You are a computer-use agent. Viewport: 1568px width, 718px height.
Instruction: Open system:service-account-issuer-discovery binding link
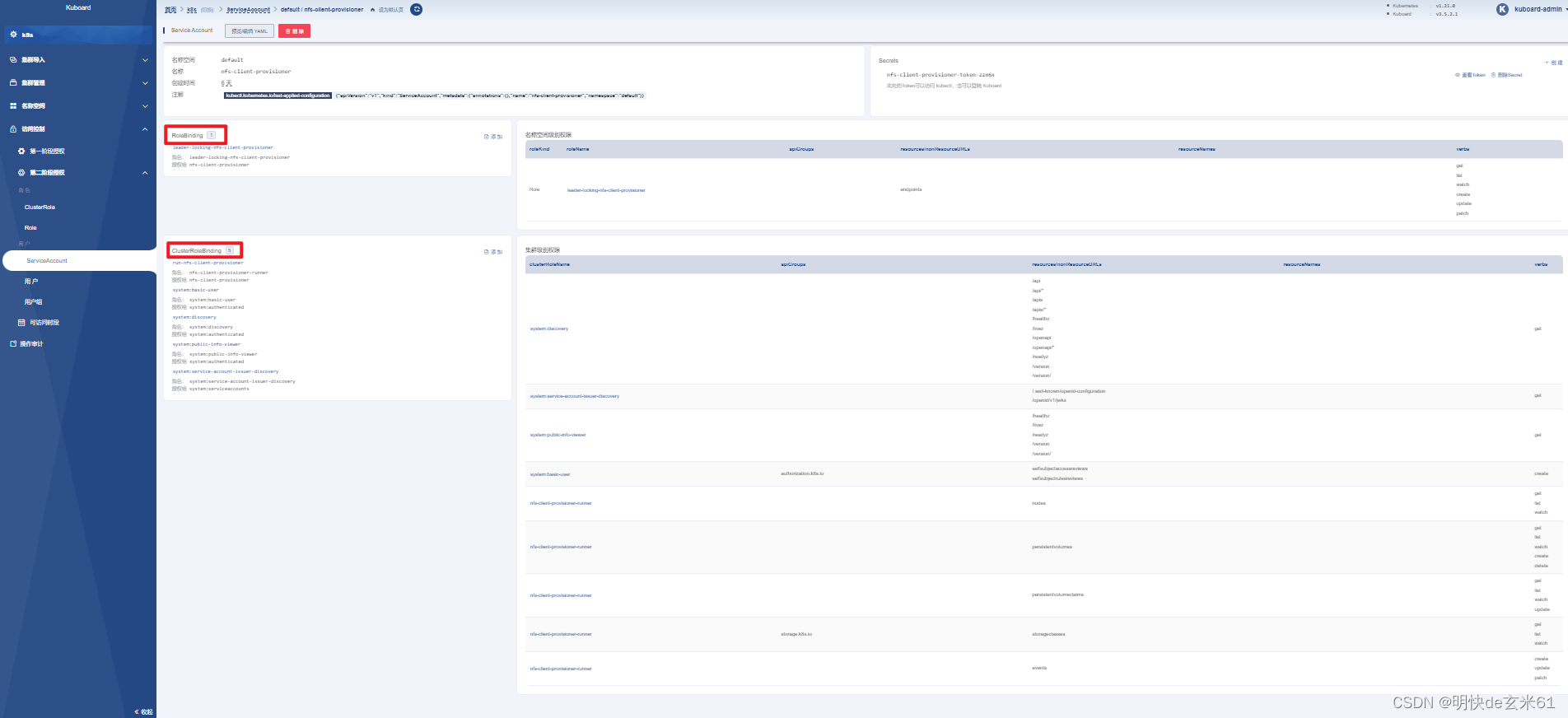click(225, 371)
